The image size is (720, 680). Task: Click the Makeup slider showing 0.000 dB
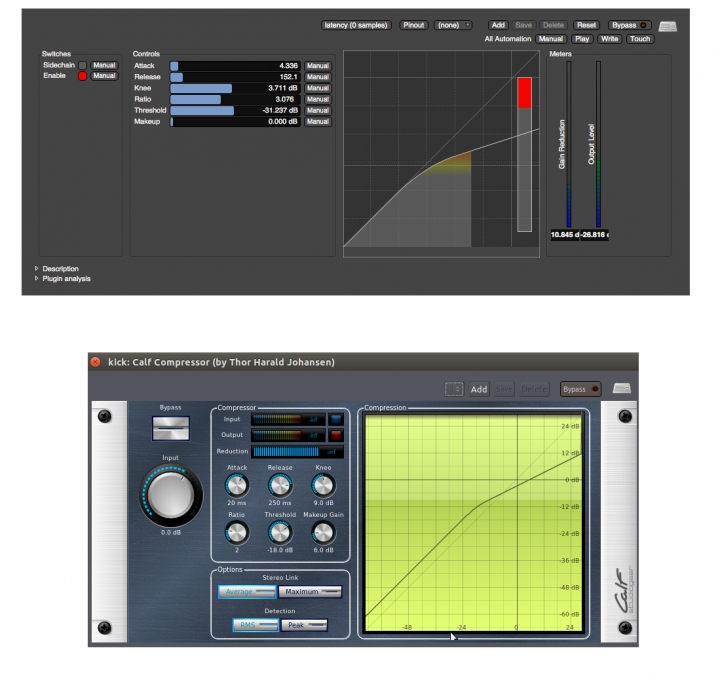point(235,122)
